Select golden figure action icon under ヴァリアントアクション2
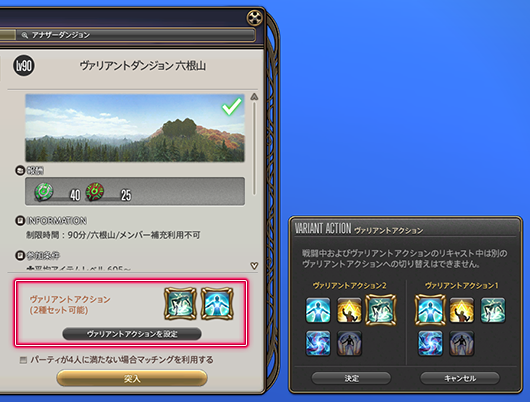Viewport: 530px width, 402px height. 349,310
